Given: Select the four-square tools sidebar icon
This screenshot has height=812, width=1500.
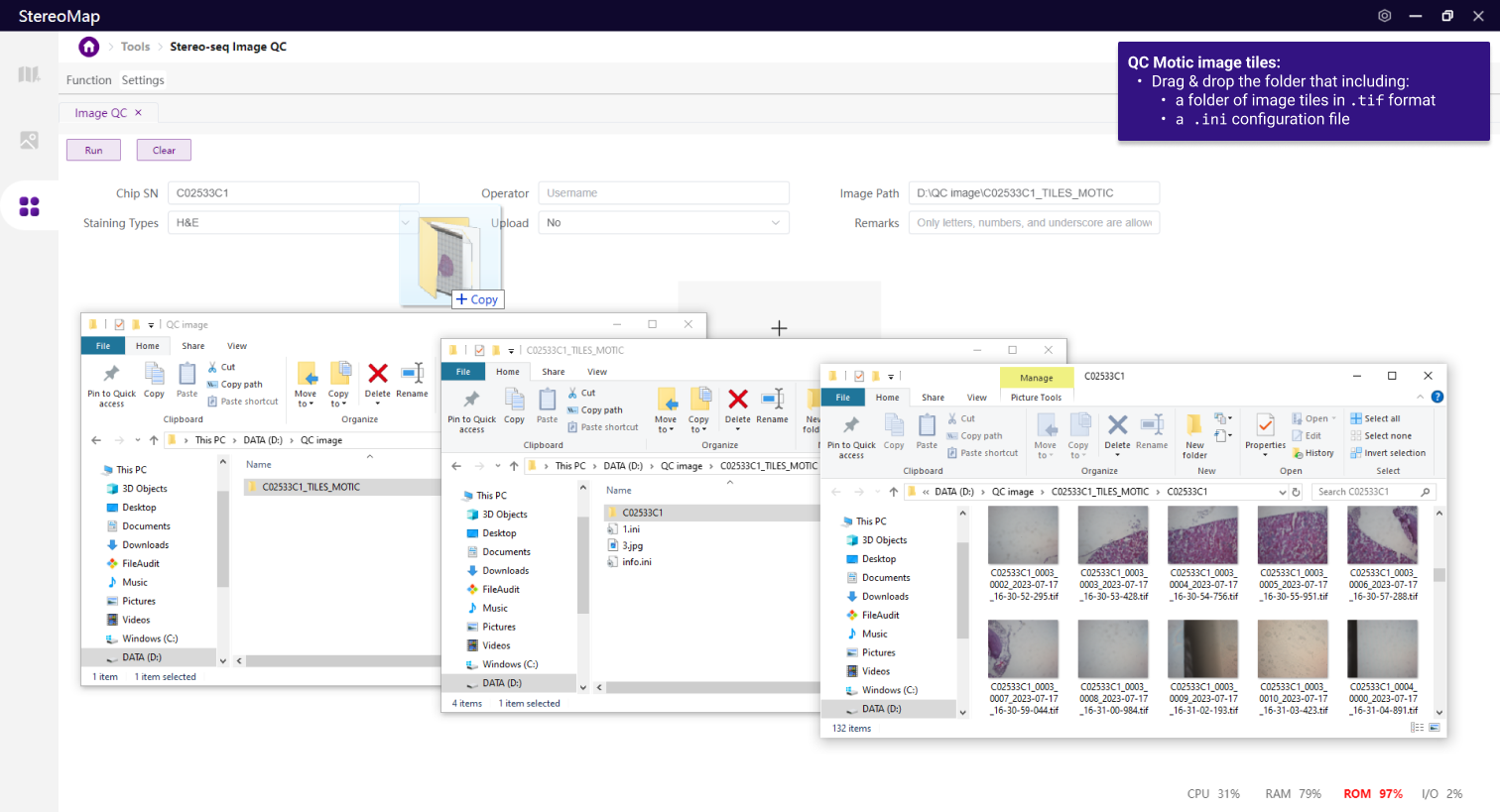Looking at the screenshot, I should coord(29,206).
